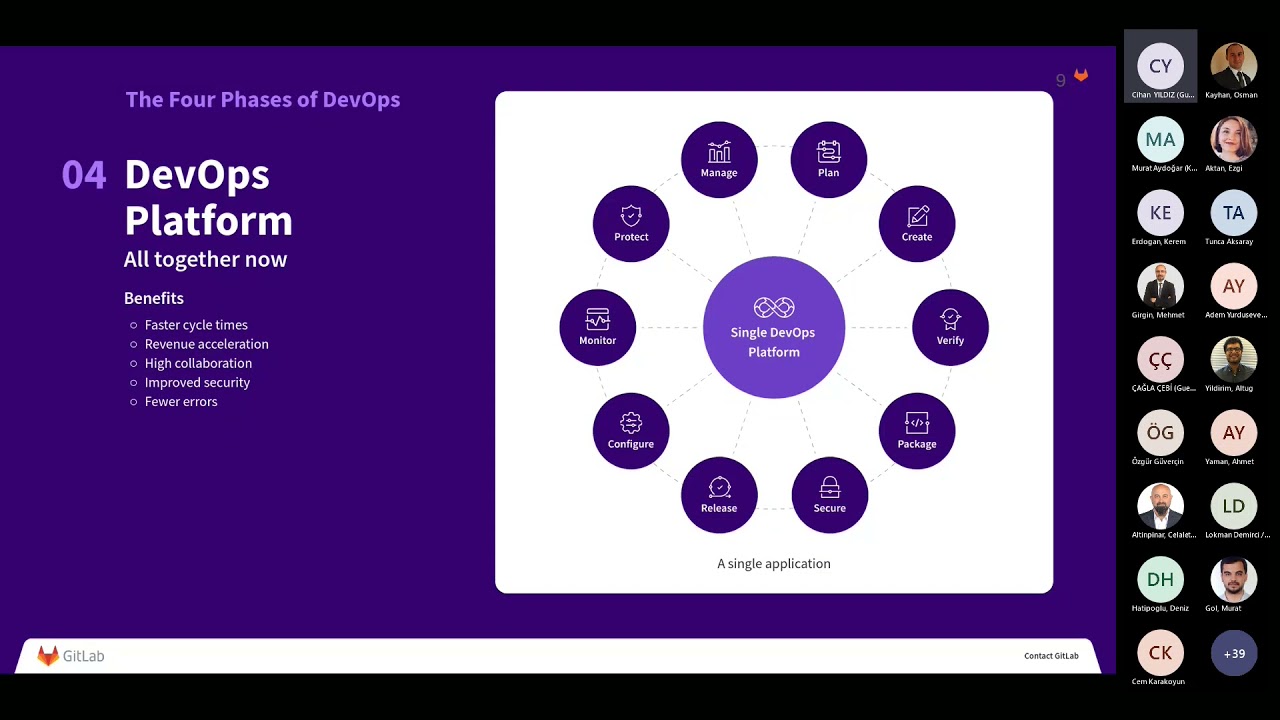Viewport: 1280px width, 720px height.
Task: Select Lokman Demirci avatar (LD)
Action: point(1234,506)
